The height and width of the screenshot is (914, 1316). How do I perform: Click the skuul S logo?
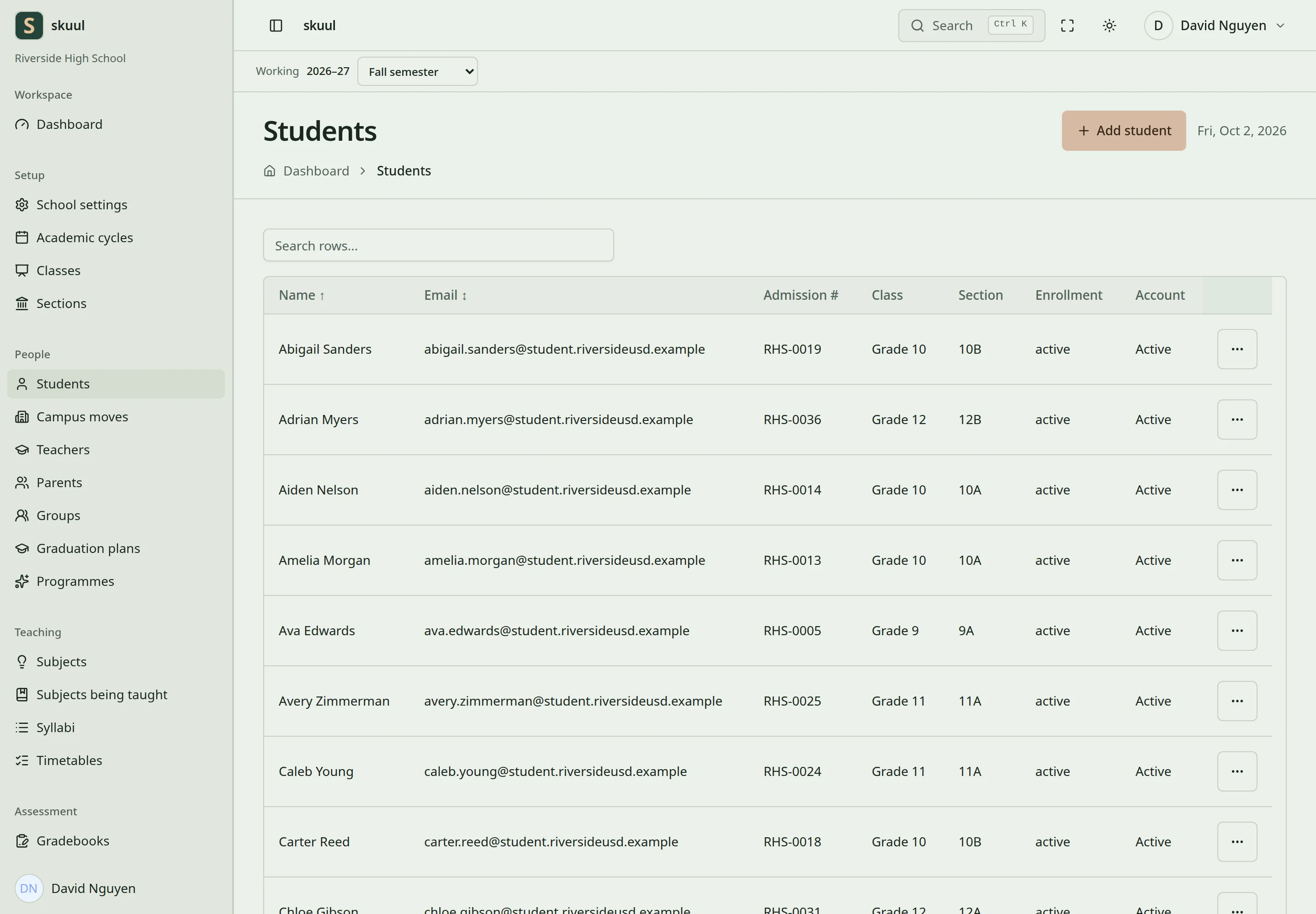(29, 26)
